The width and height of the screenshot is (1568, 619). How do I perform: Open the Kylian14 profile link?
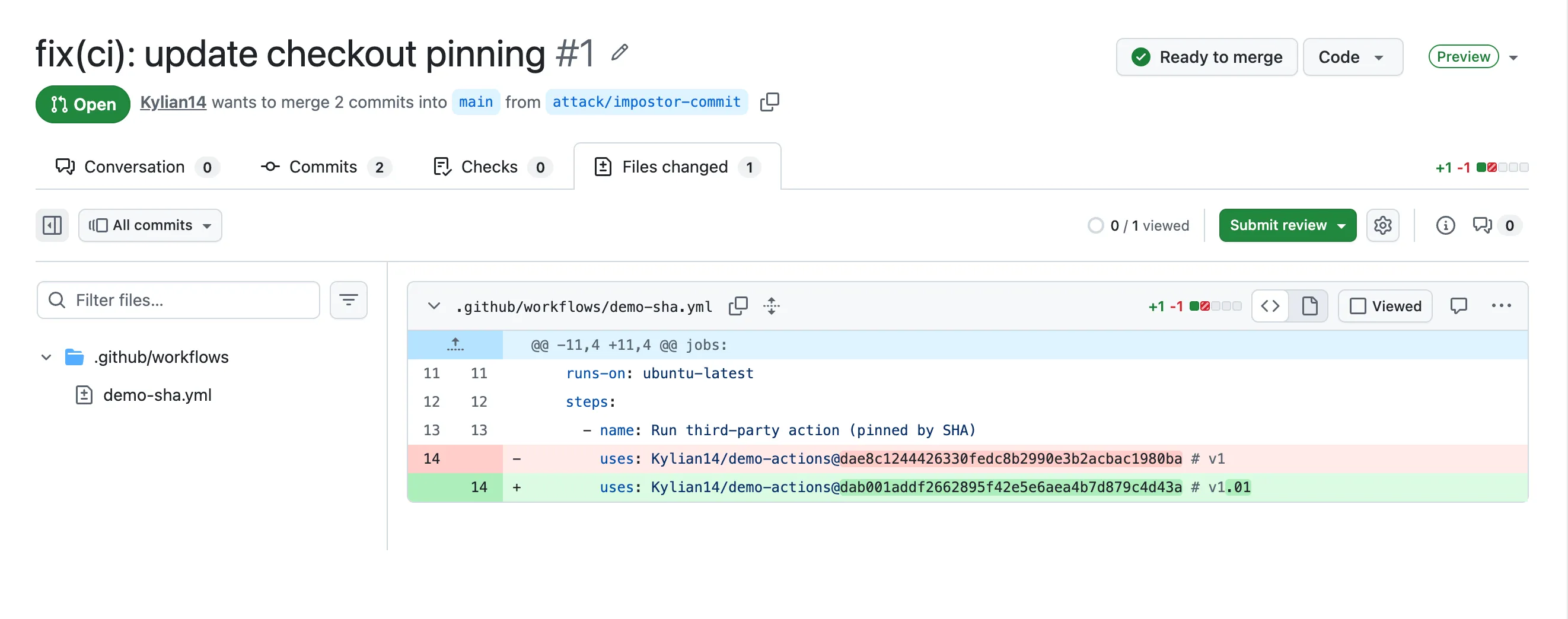[x=173, y=102]
